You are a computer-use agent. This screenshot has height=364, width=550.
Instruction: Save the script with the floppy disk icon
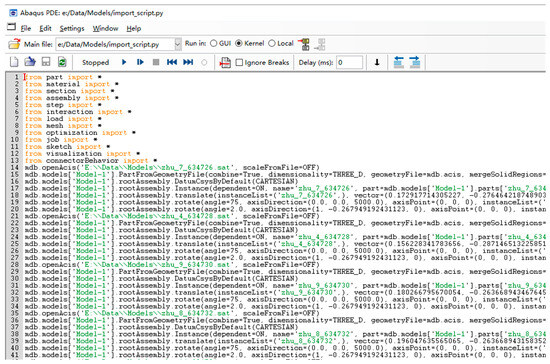tap(46, 62)
